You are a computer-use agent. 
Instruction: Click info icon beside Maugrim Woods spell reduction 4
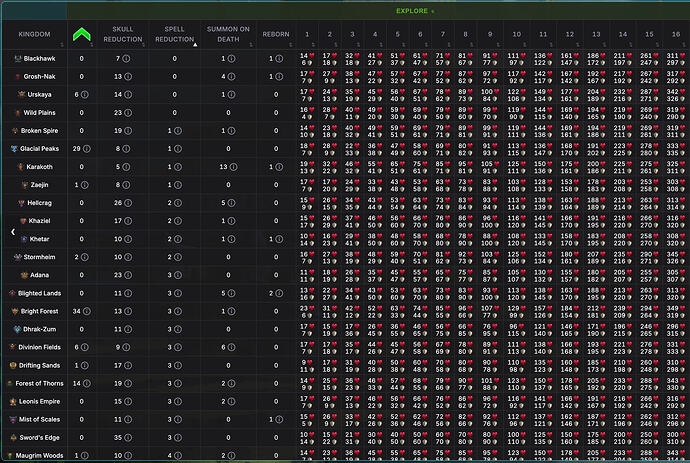point(178,456)
